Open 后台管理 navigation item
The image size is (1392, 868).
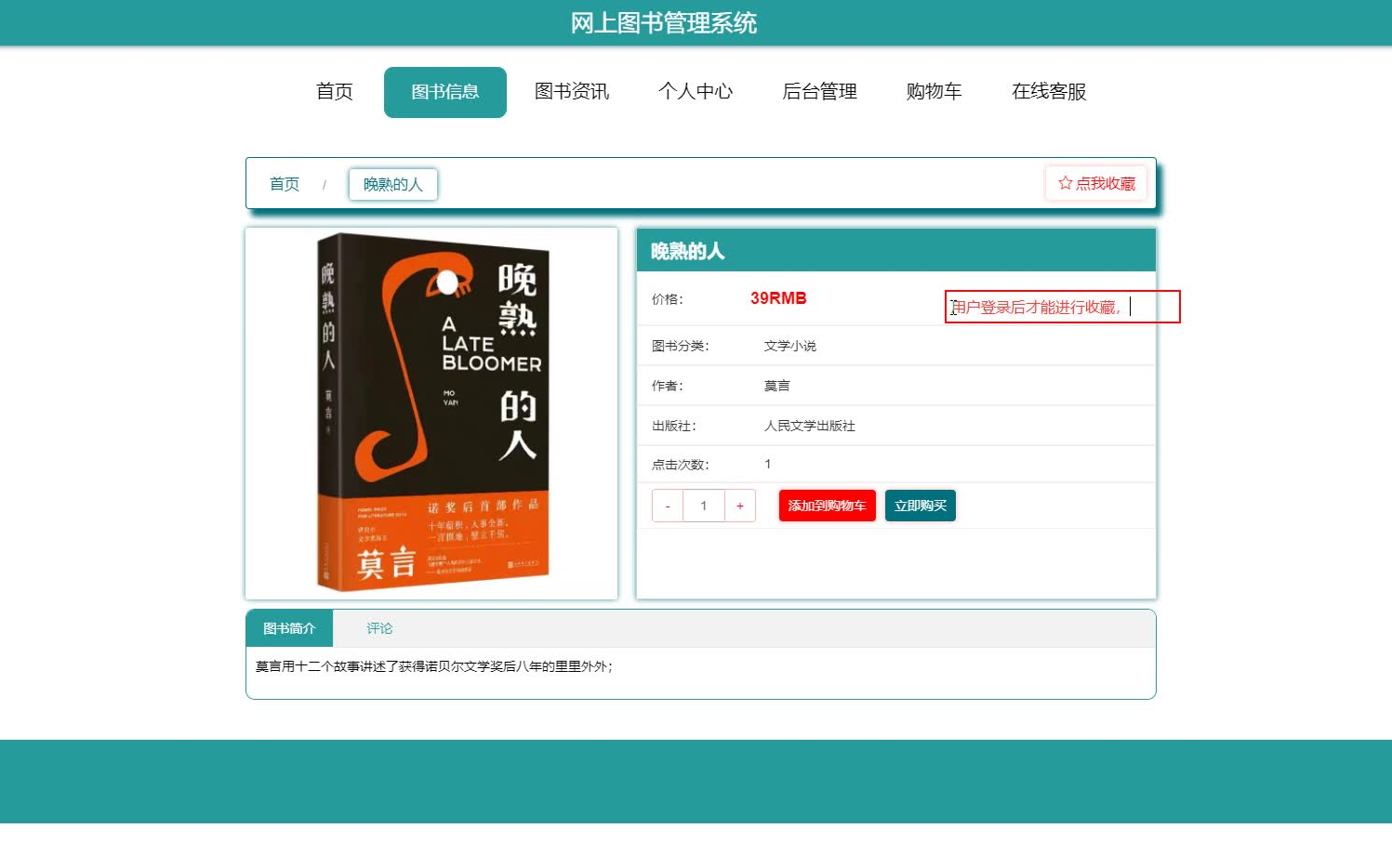click(x=819, y=91)
